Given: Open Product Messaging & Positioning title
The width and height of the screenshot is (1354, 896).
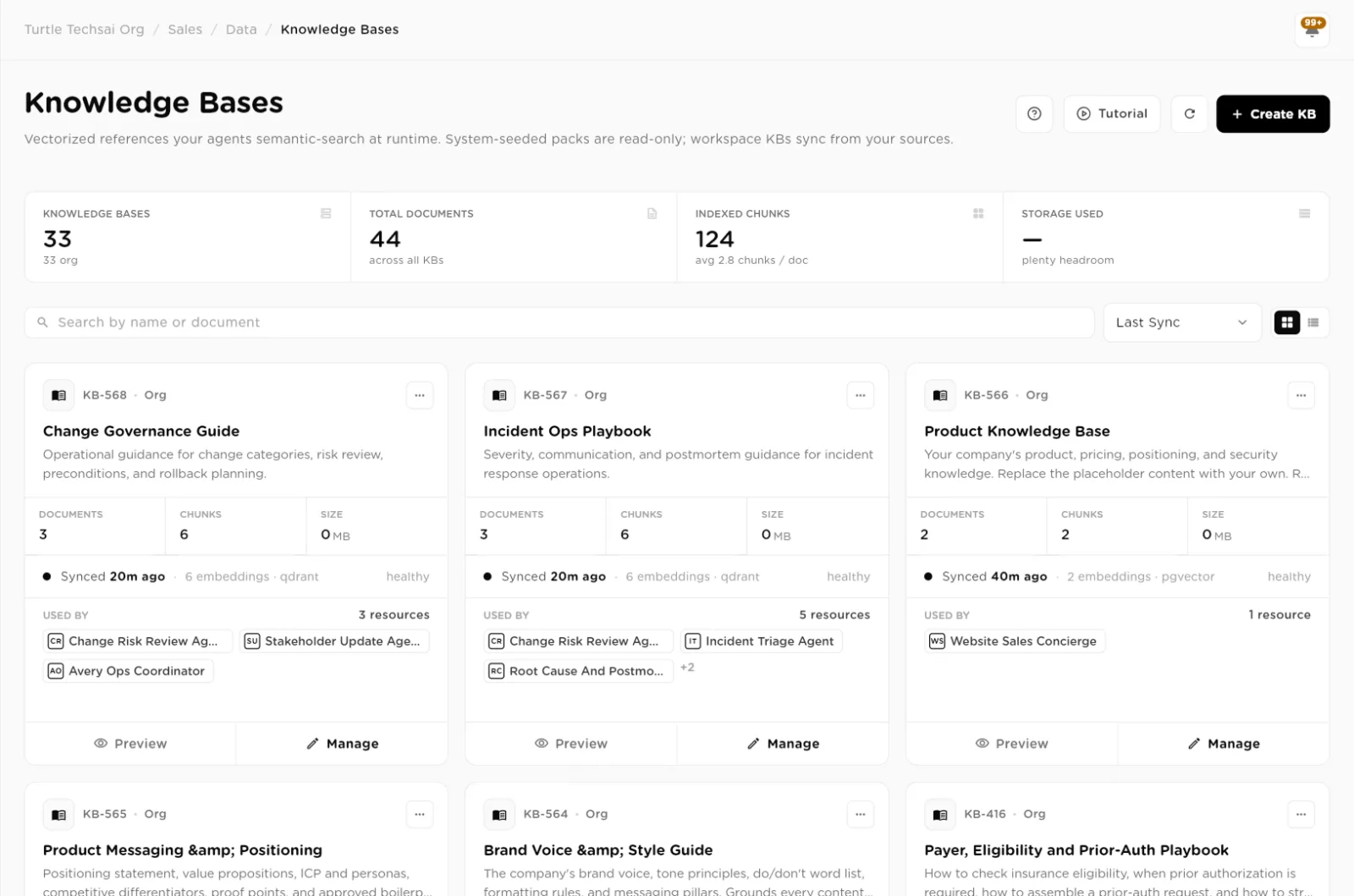Looking at the screenshot, I should click(183, 849).
